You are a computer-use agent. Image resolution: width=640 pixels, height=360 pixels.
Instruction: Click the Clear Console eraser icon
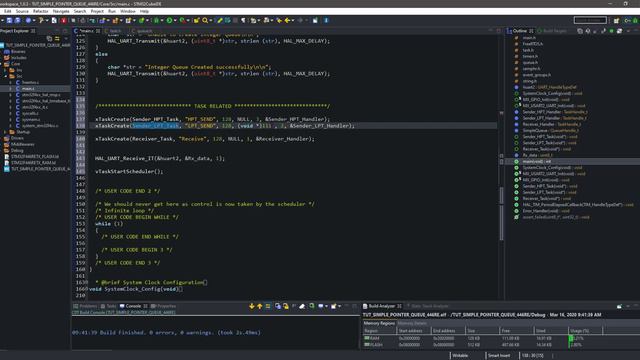pos(302,306)
